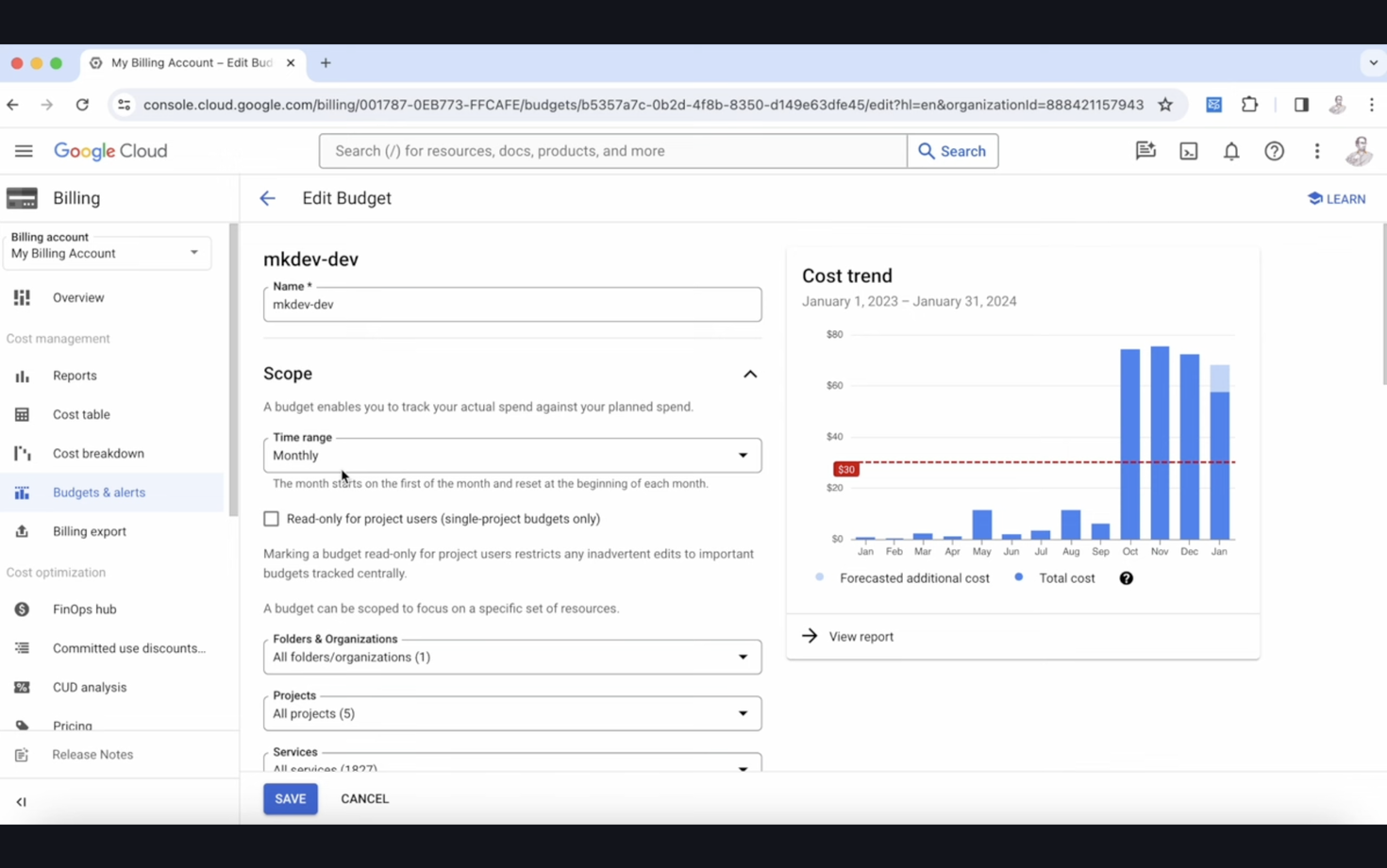This screenshot has width=1387, height=868.
Task: Open a new browser tab
Action: pyautogui.click(x=326, y=63)
